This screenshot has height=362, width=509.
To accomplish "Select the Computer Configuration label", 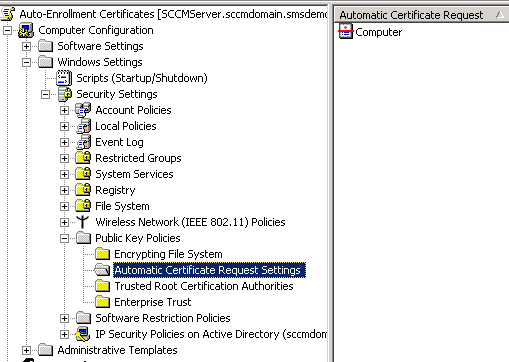I will pos(96,30).
